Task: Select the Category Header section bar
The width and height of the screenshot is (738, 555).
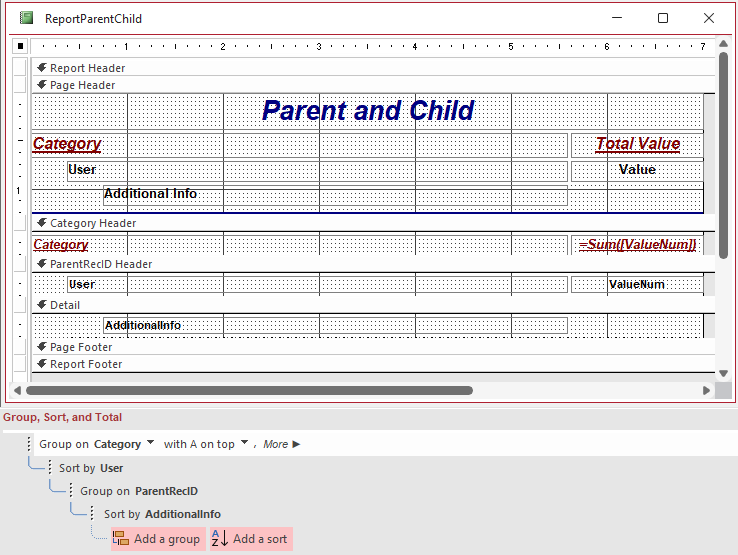Action: [374, 223]
